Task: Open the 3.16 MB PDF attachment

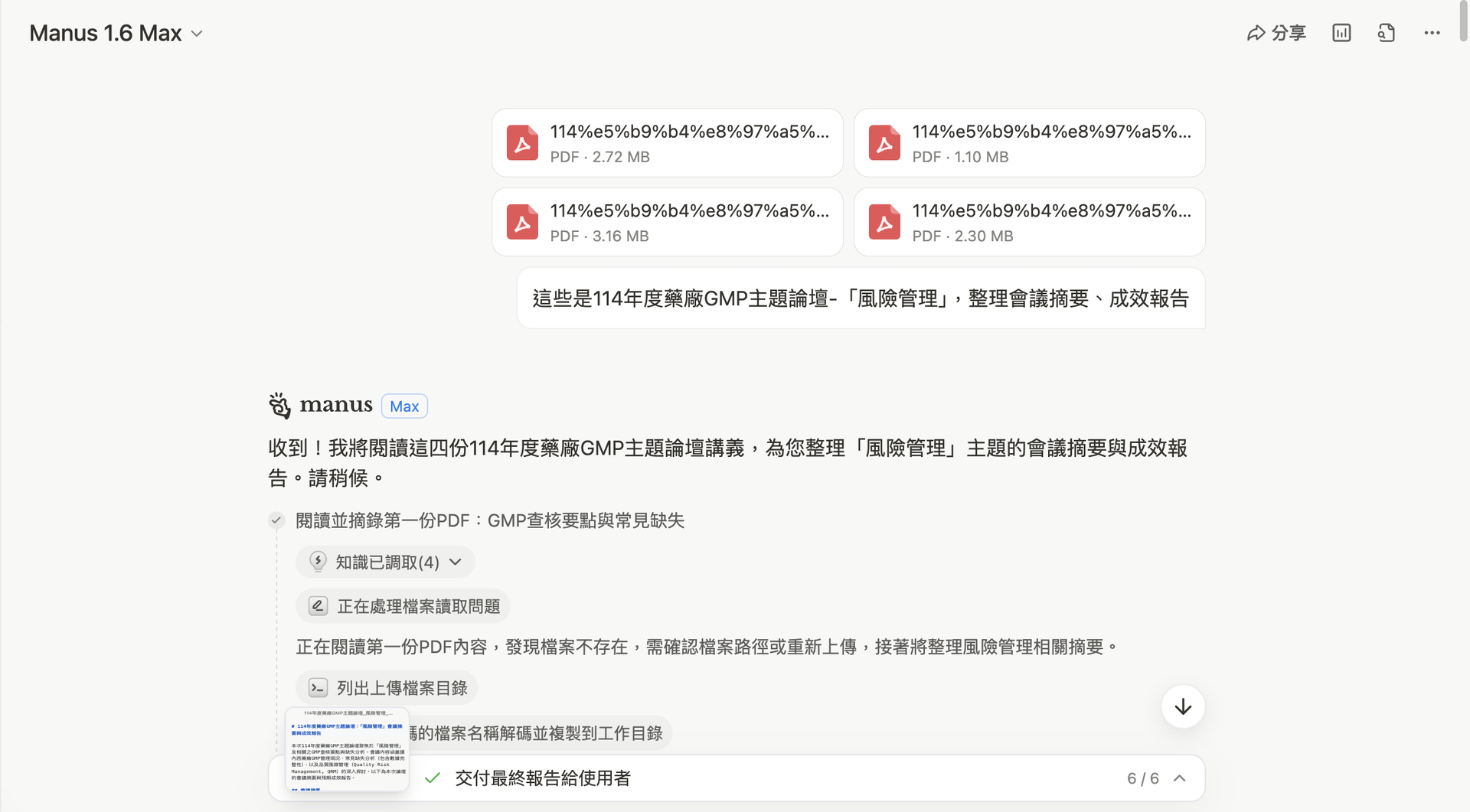Action: click(x=668, y=222)
